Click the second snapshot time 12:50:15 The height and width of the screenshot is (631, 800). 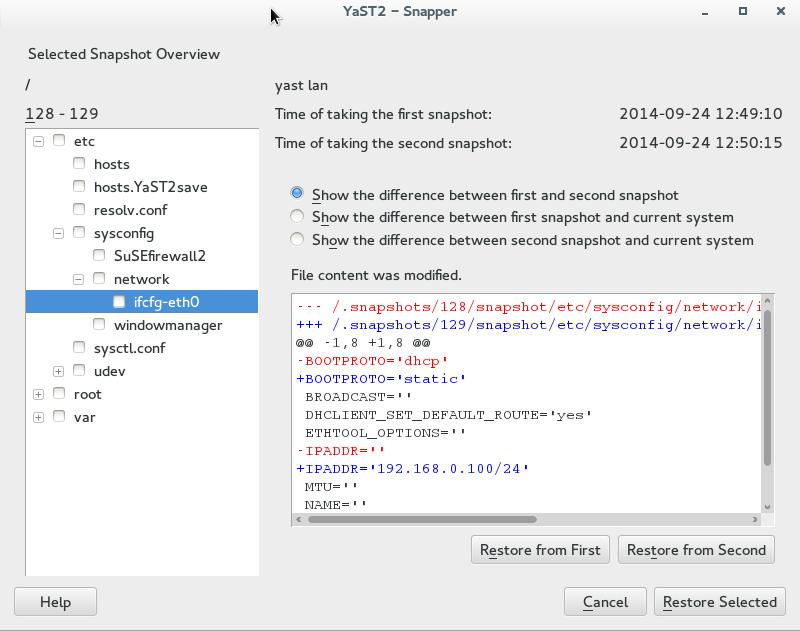[701, 143]
